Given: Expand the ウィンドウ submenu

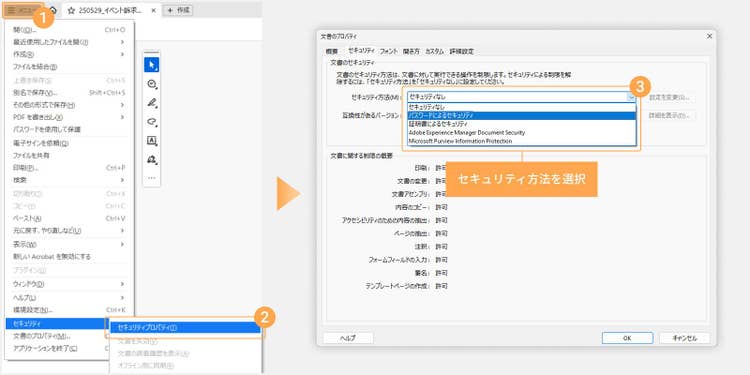Looking at the screenshot, I should click(70, 284).
